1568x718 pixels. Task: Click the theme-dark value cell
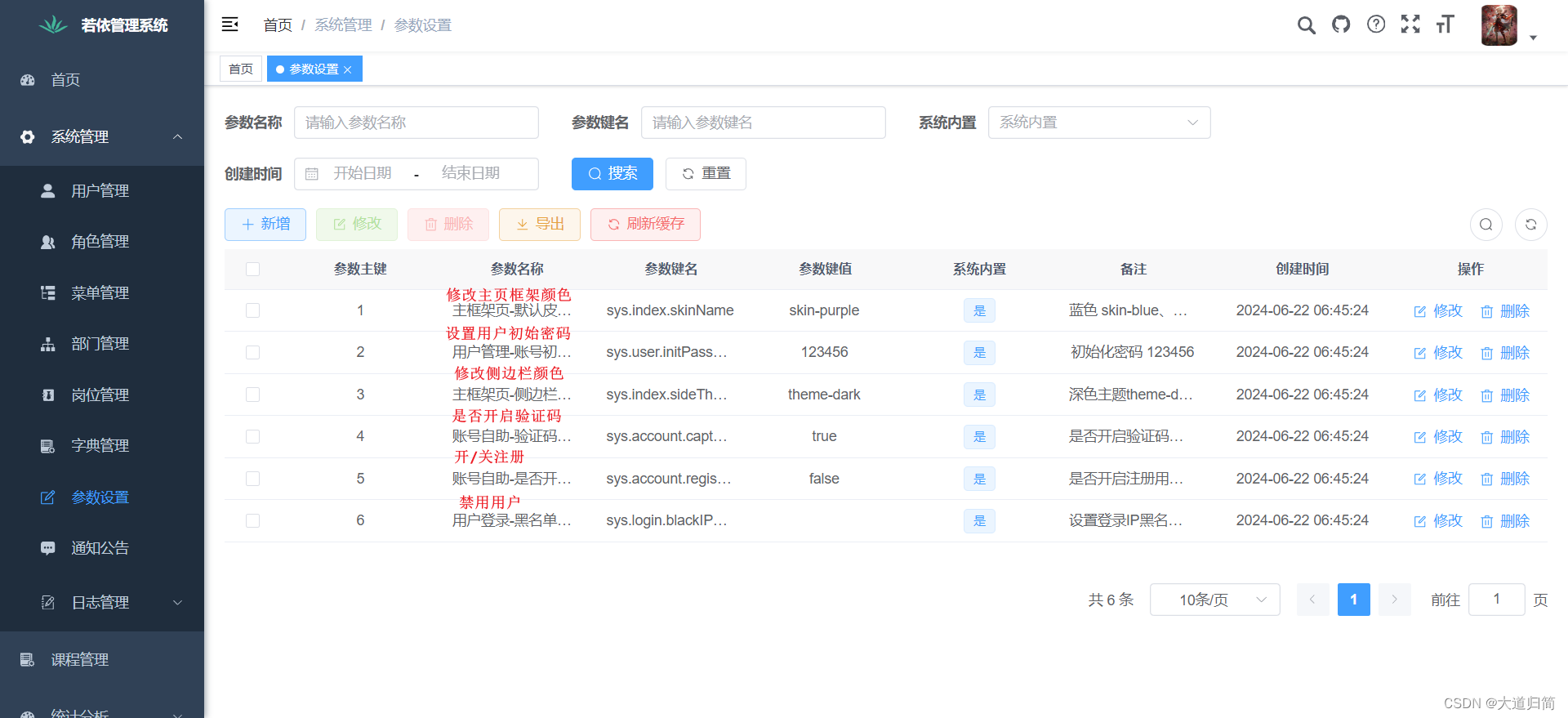[824, 395]
